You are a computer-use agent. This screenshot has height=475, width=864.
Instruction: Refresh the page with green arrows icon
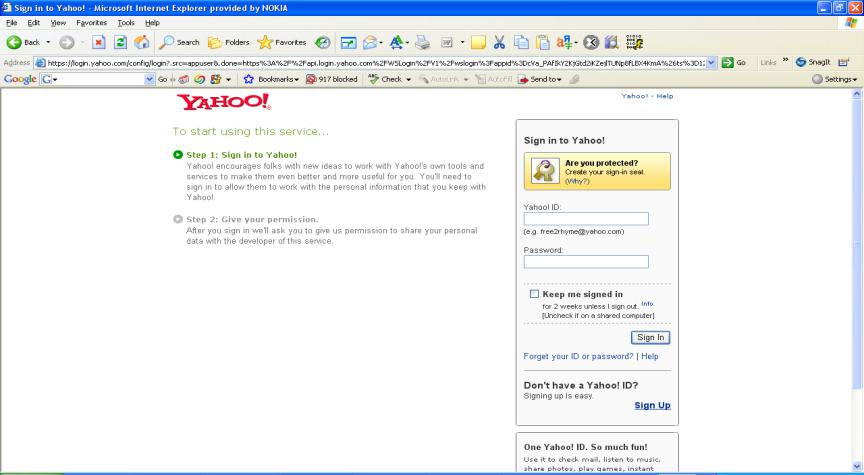pyautogui.click(x=121, y=42)
